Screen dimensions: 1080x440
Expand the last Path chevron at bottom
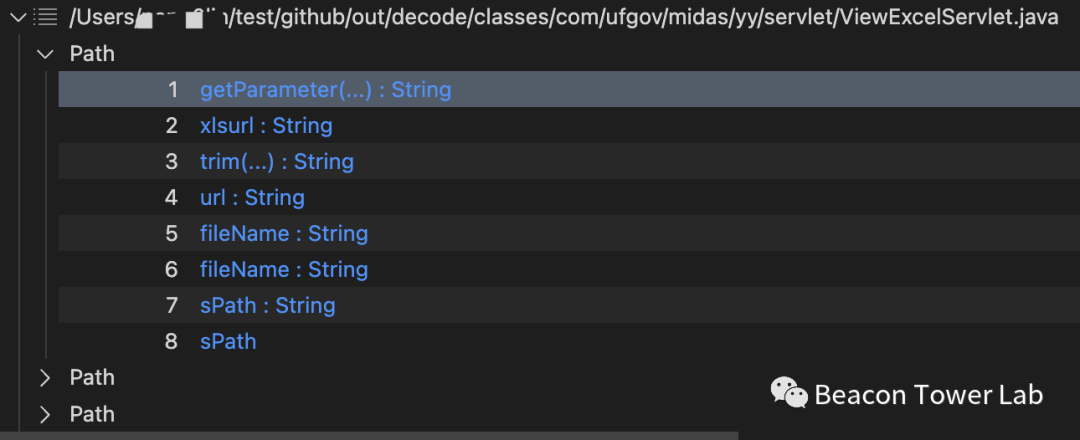(45, 414)
